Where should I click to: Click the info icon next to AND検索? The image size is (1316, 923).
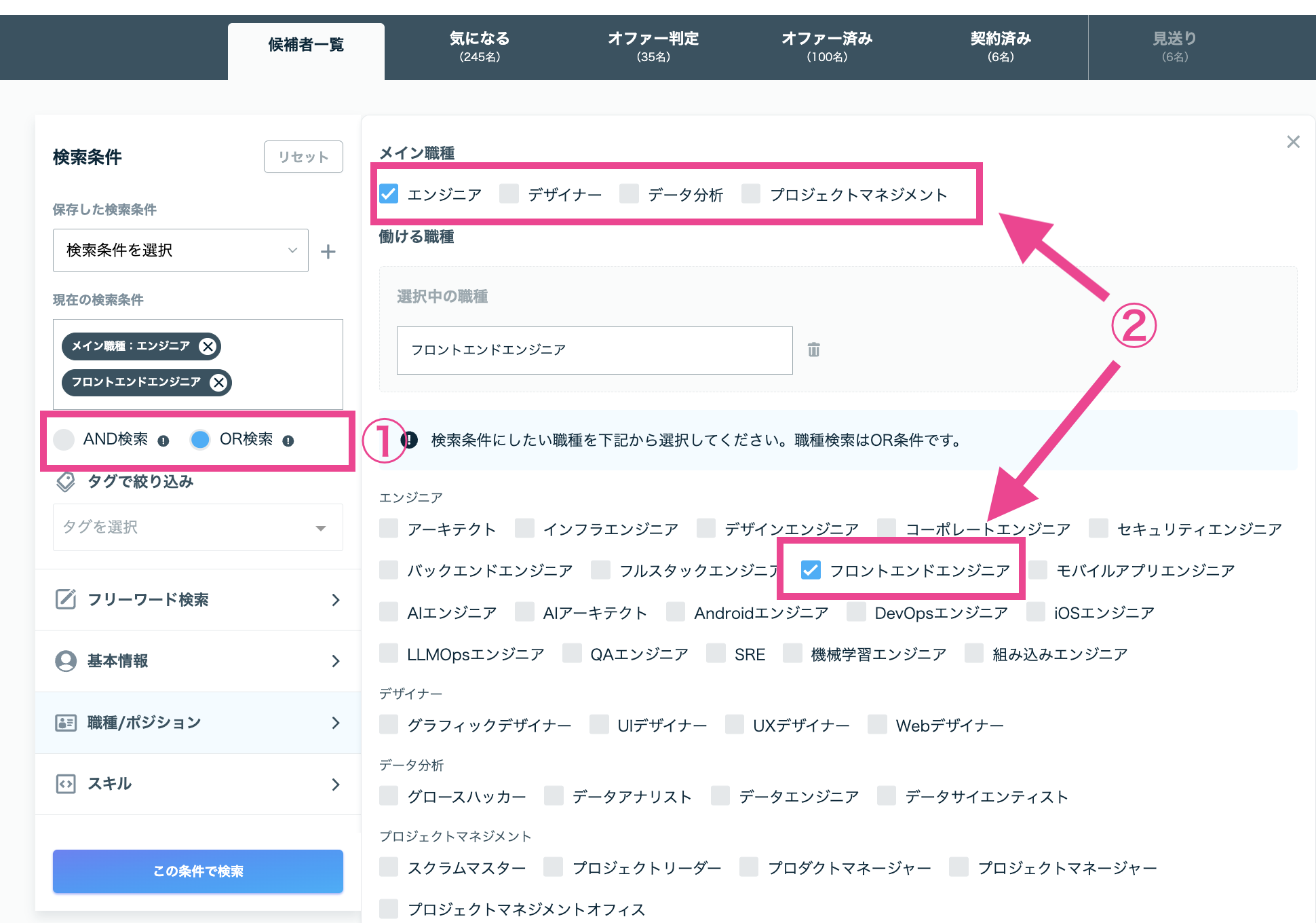[x=163, y=441]
